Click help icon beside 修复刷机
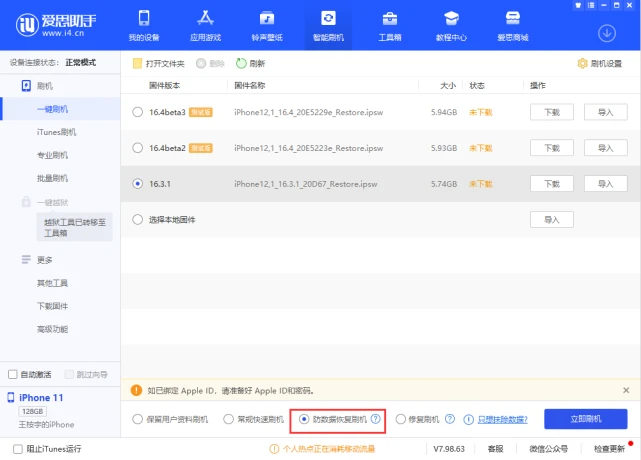This screenshot has height=460, width=641. (x=450, y=419)
